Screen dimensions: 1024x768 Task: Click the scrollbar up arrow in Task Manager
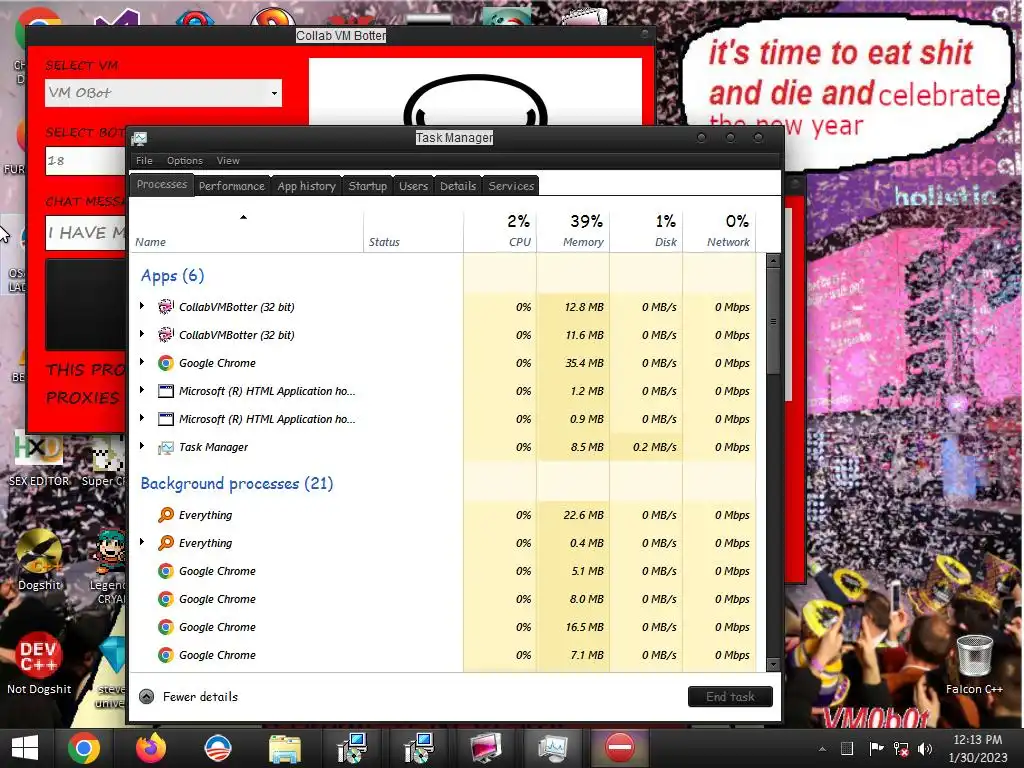point(773,261)
